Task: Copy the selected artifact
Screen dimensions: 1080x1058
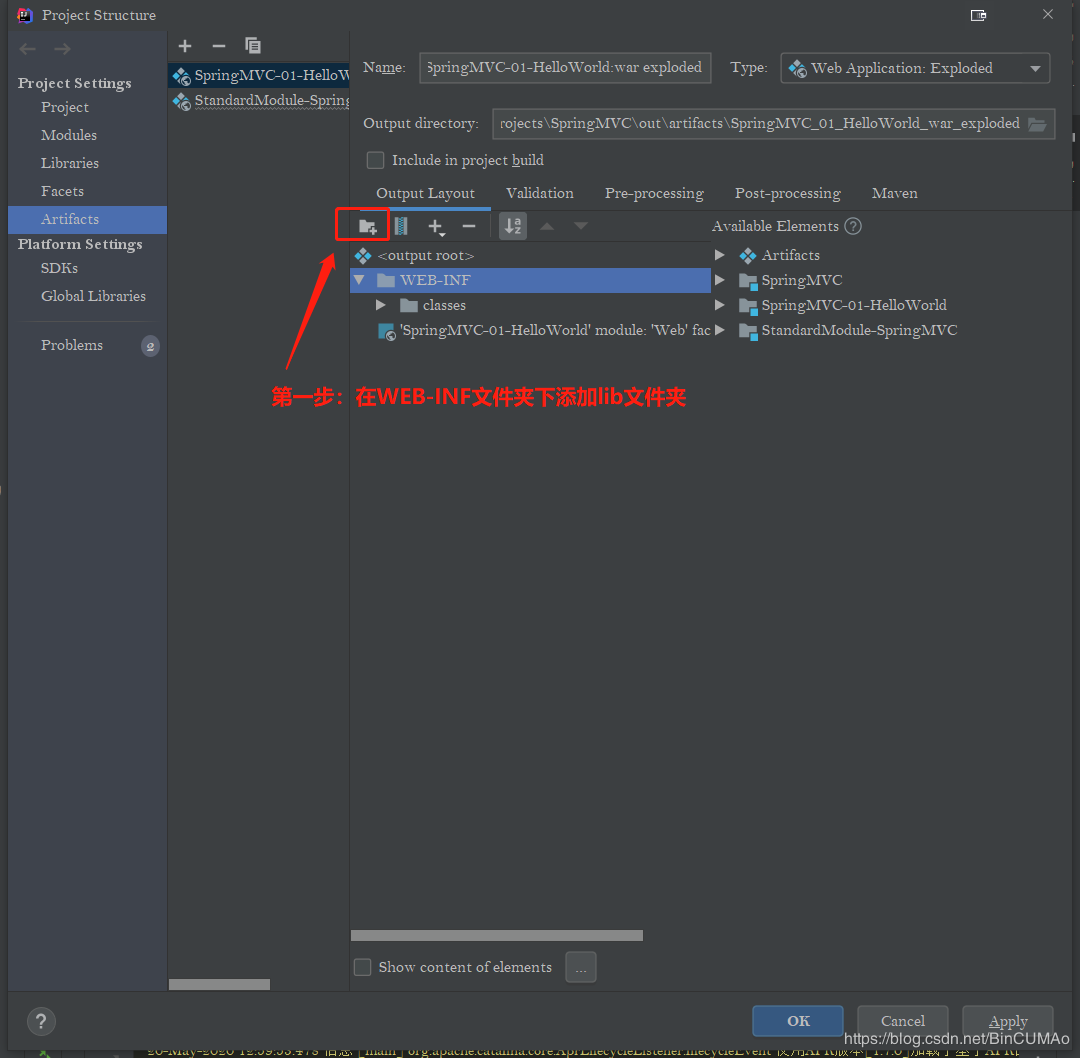Action: (x=253, y=45)
